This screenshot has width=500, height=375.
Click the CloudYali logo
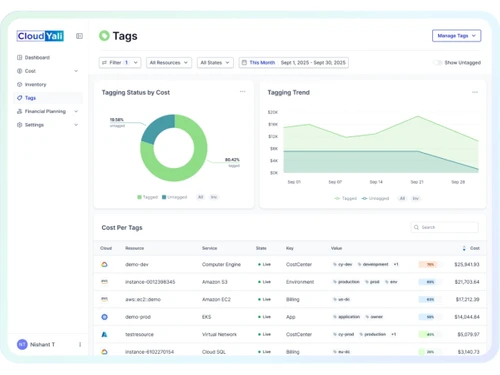click(x=40, y=36)
